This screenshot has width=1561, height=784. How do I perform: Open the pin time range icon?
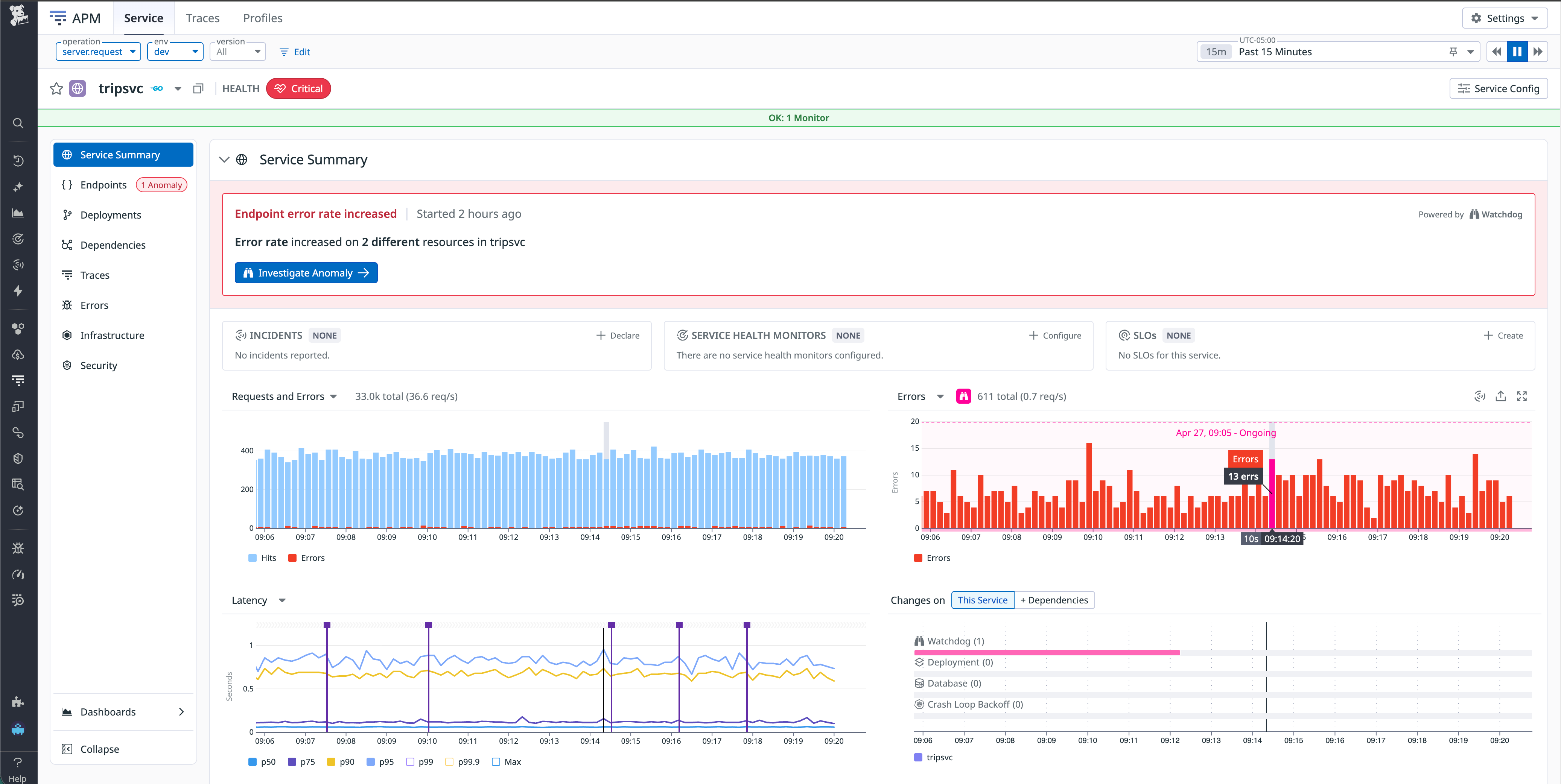[1453, 52]
